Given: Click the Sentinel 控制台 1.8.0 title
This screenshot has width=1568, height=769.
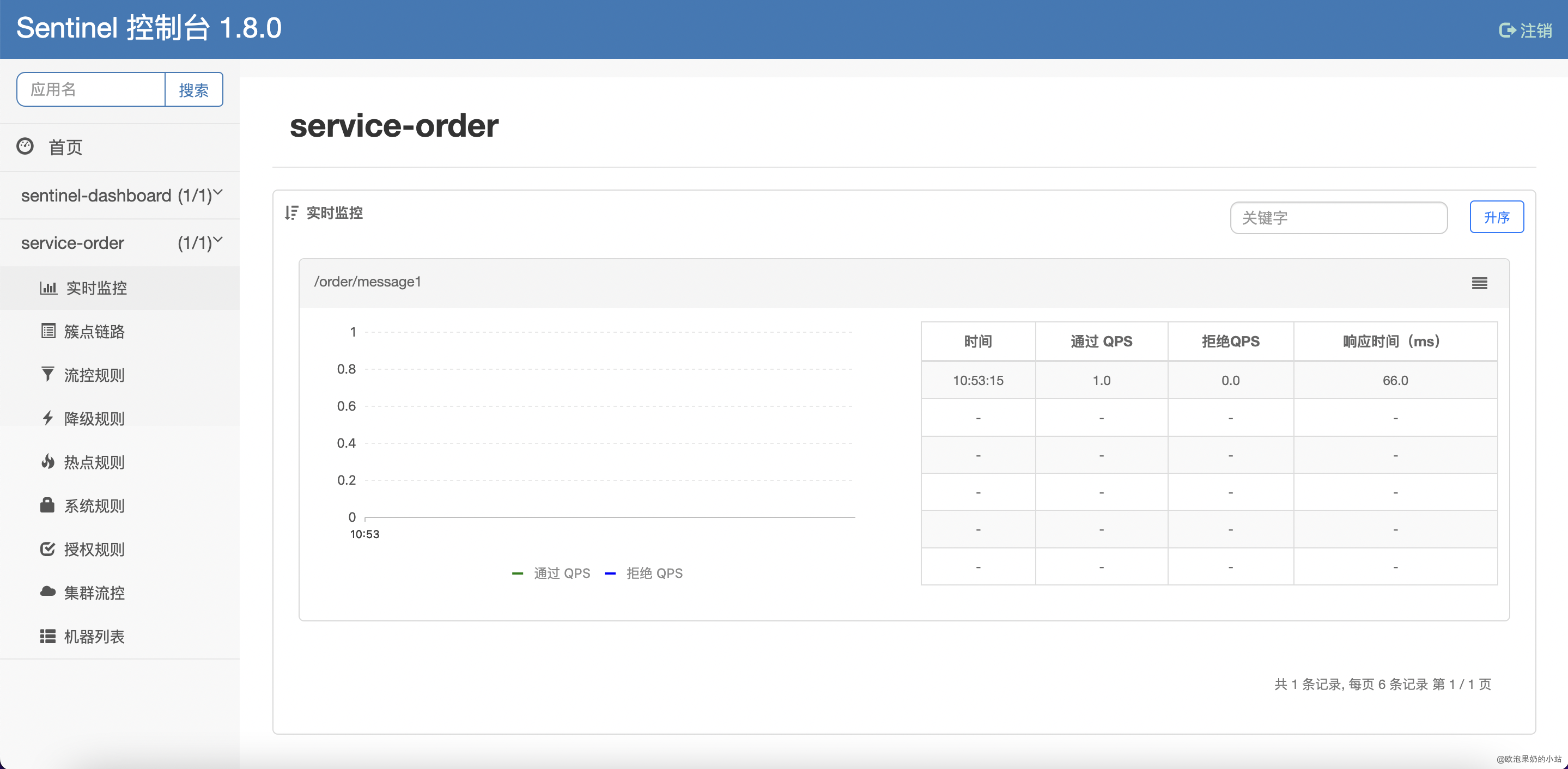Looking at the screenshot, I should 149,28.
